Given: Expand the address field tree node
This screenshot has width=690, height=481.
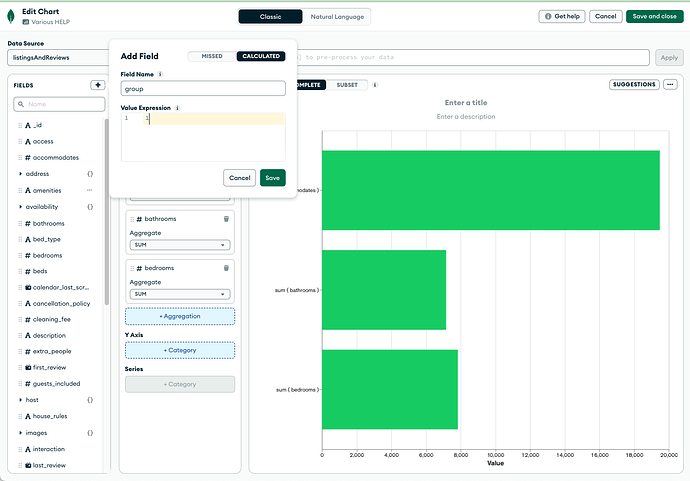Looking at the screenshot, I should click(x=20, y=174).
